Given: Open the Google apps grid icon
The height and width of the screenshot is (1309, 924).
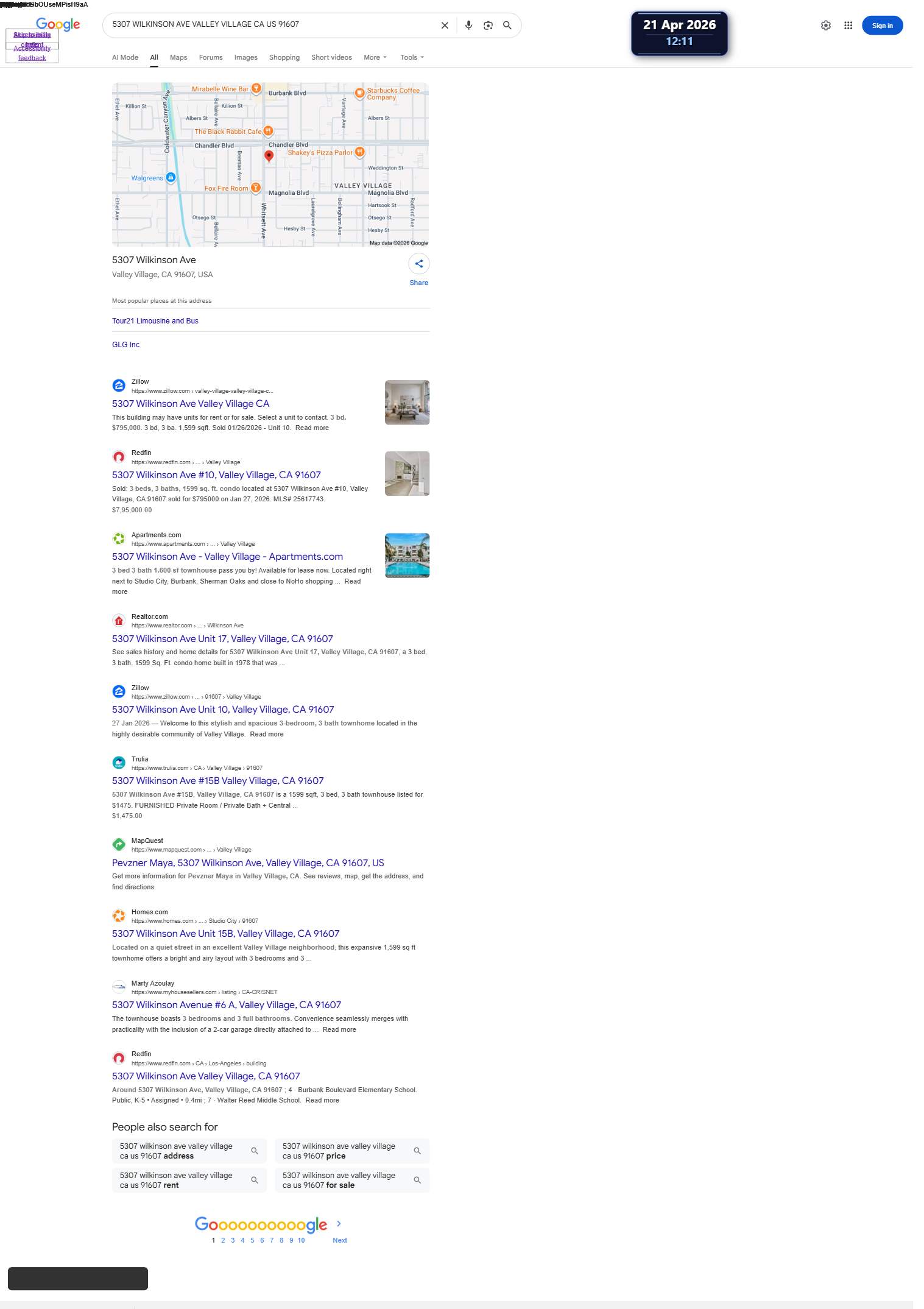Looking at the screenshot, I should click(848, 26).
